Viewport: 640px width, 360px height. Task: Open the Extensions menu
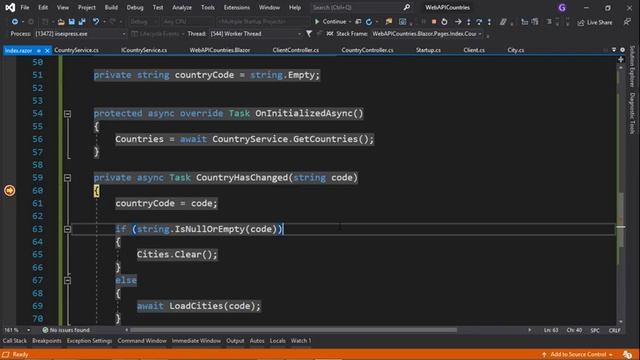[237, 7]
